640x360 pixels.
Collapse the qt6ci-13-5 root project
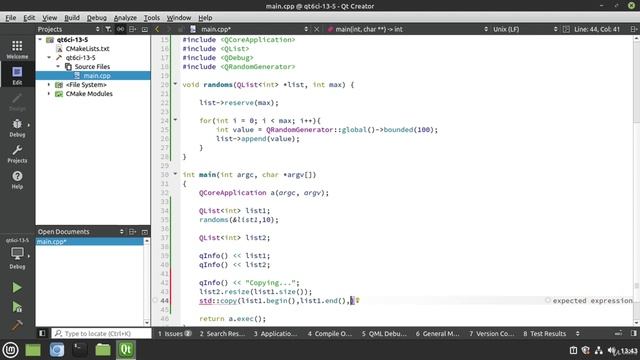[x=40, y=40]
